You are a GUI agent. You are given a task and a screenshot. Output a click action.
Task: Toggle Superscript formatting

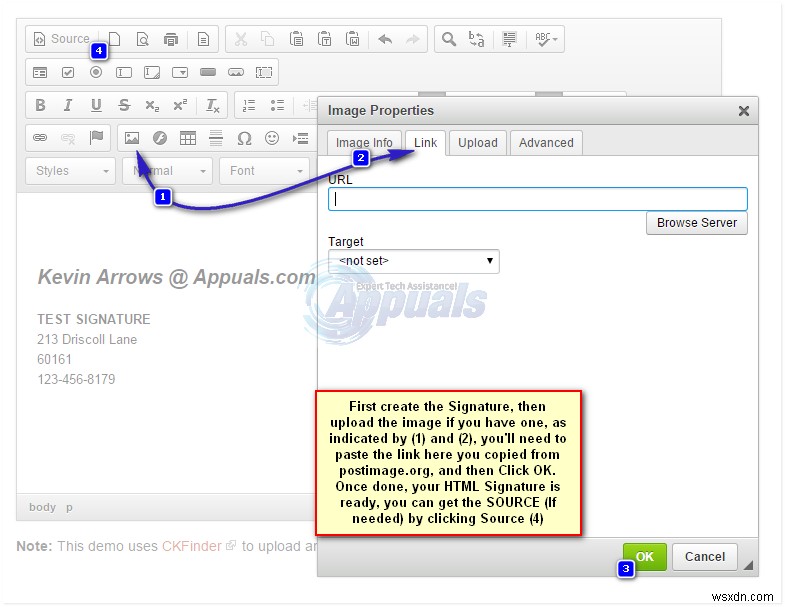180,105
